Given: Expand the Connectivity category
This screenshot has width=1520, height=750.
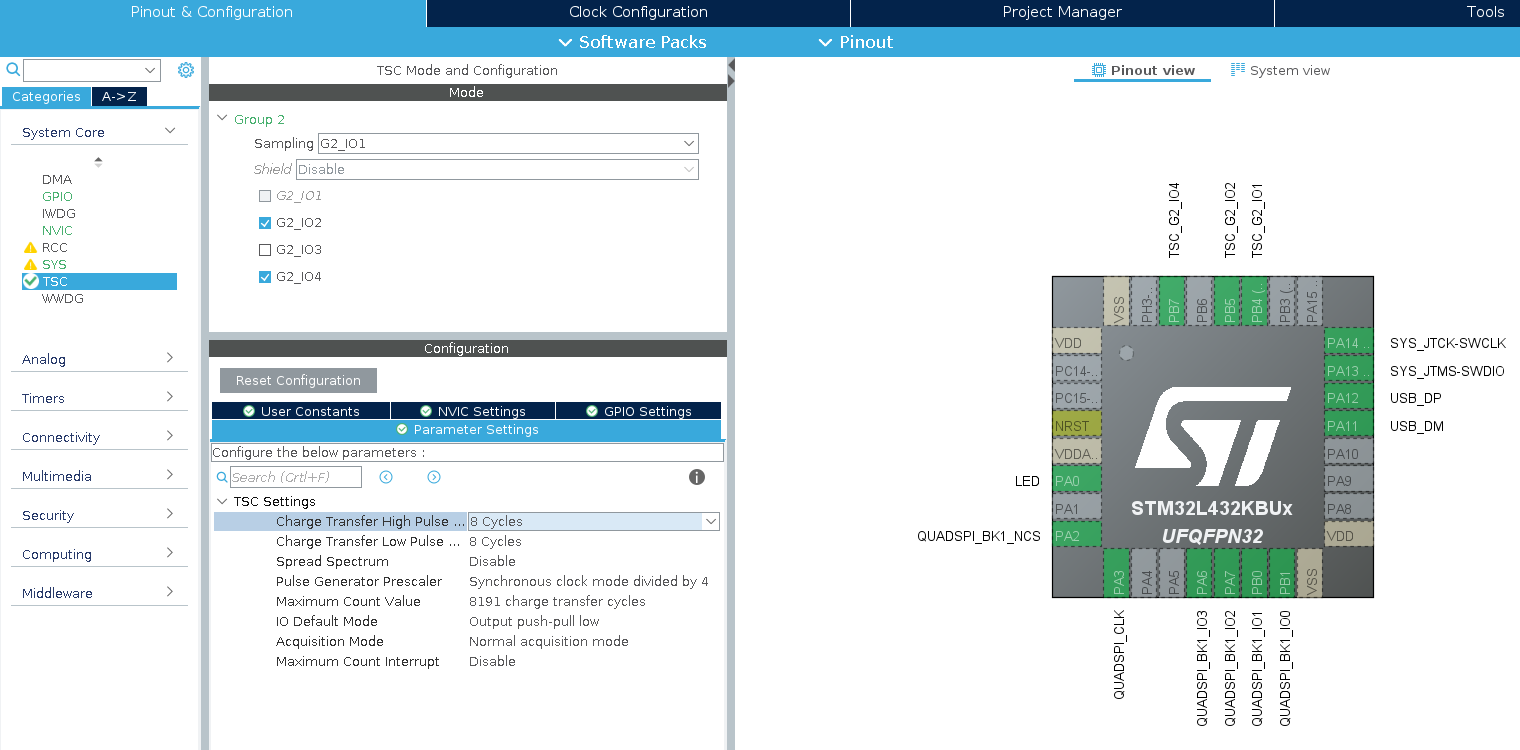Looking at the screenshot, I should tap(98, 437).
